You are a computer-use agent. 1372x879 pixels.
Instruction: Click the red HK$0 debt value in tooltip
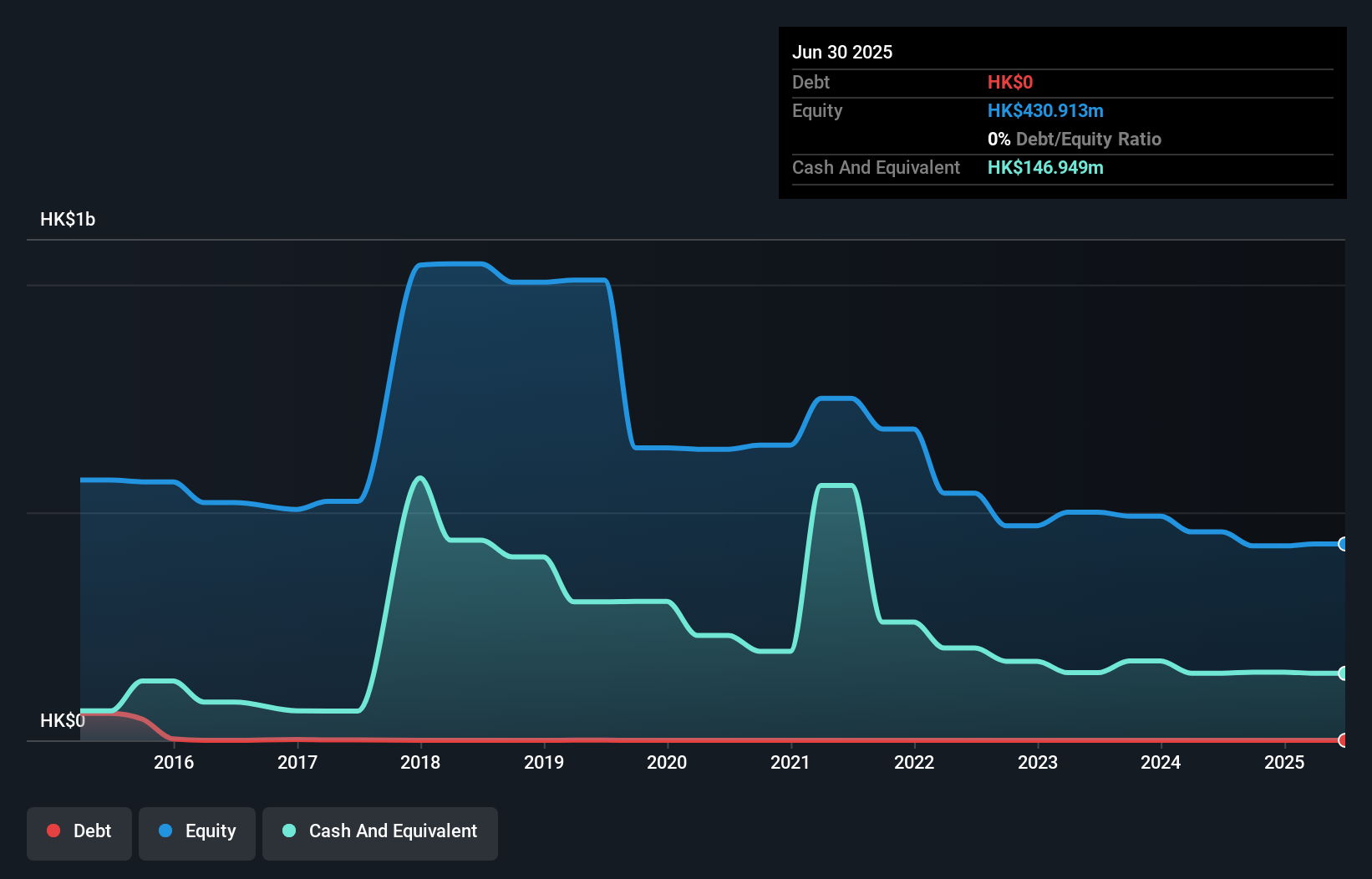tap(1010, 82)
